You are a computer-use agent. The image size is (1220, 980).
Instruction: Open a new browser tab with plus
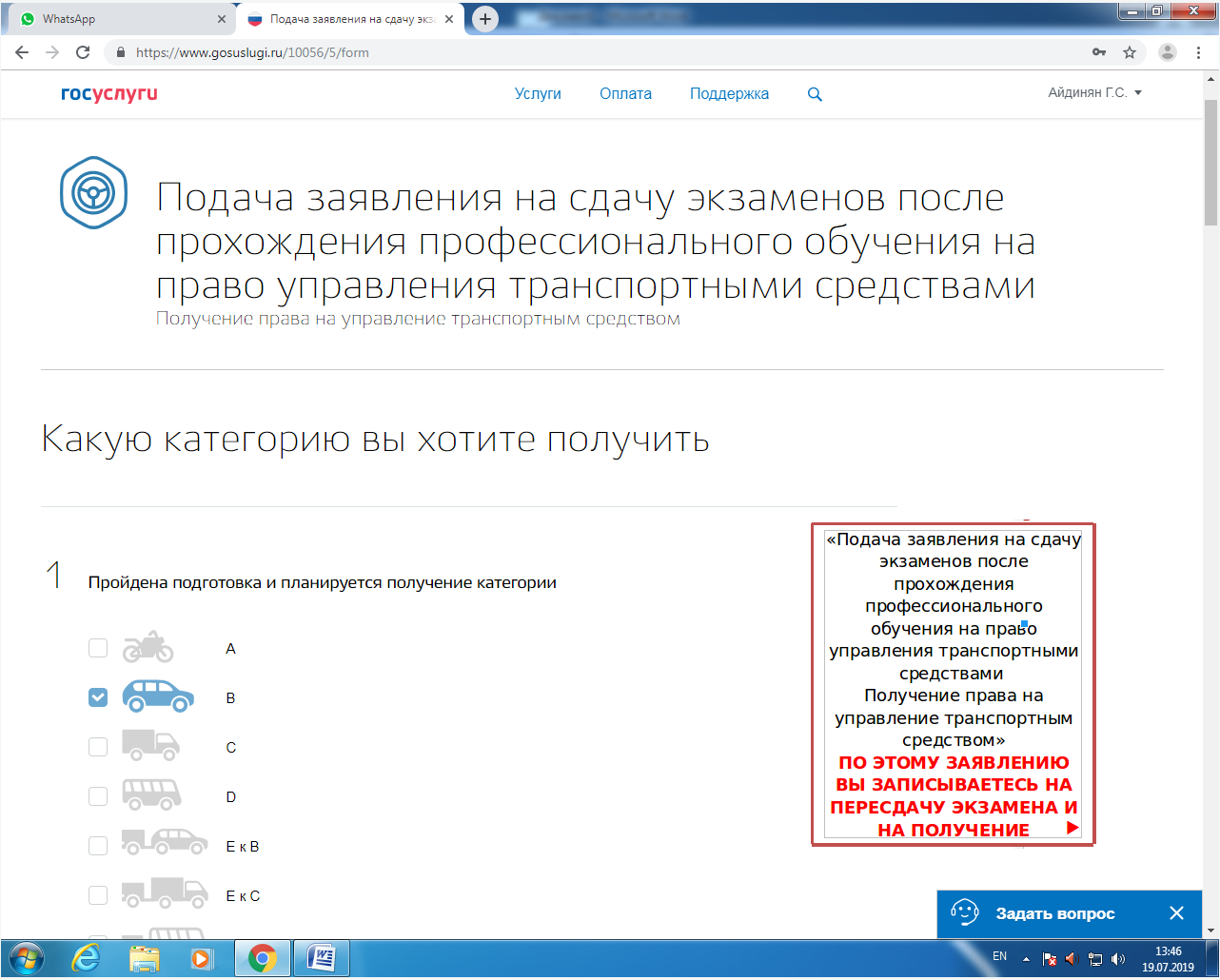coord(485,19)
